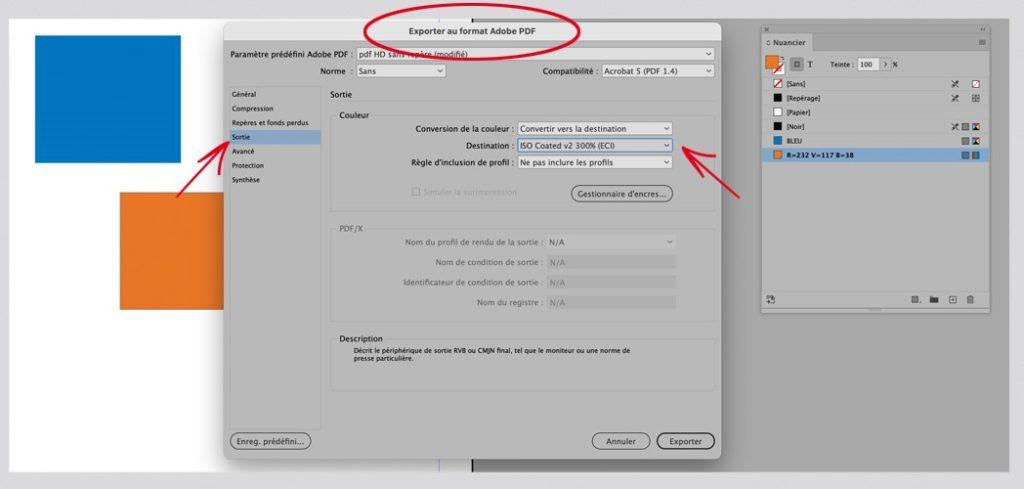Screen dimensions: 1024x489
Task: Select Avancé in export dialog sidebar
Action: [x=275, y=151]
